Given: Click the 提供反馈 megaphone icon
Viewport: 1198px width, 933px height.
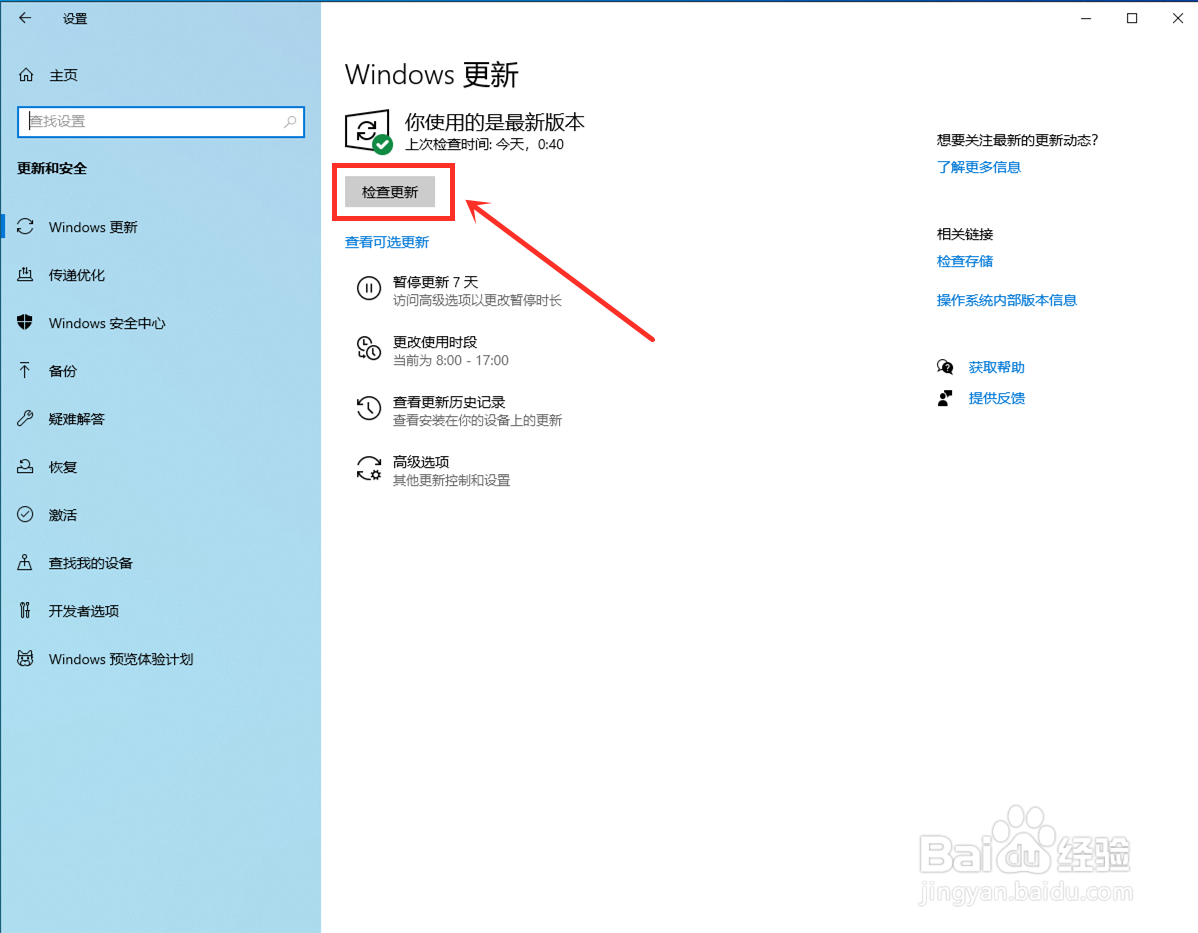Looking at the screenshot, I should pos(944,397).
